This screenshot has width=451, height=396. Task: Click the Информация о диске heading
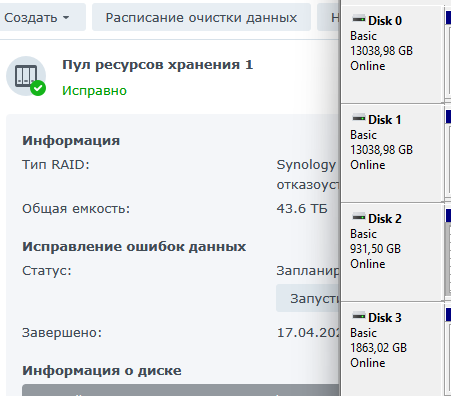click(102, 371)
